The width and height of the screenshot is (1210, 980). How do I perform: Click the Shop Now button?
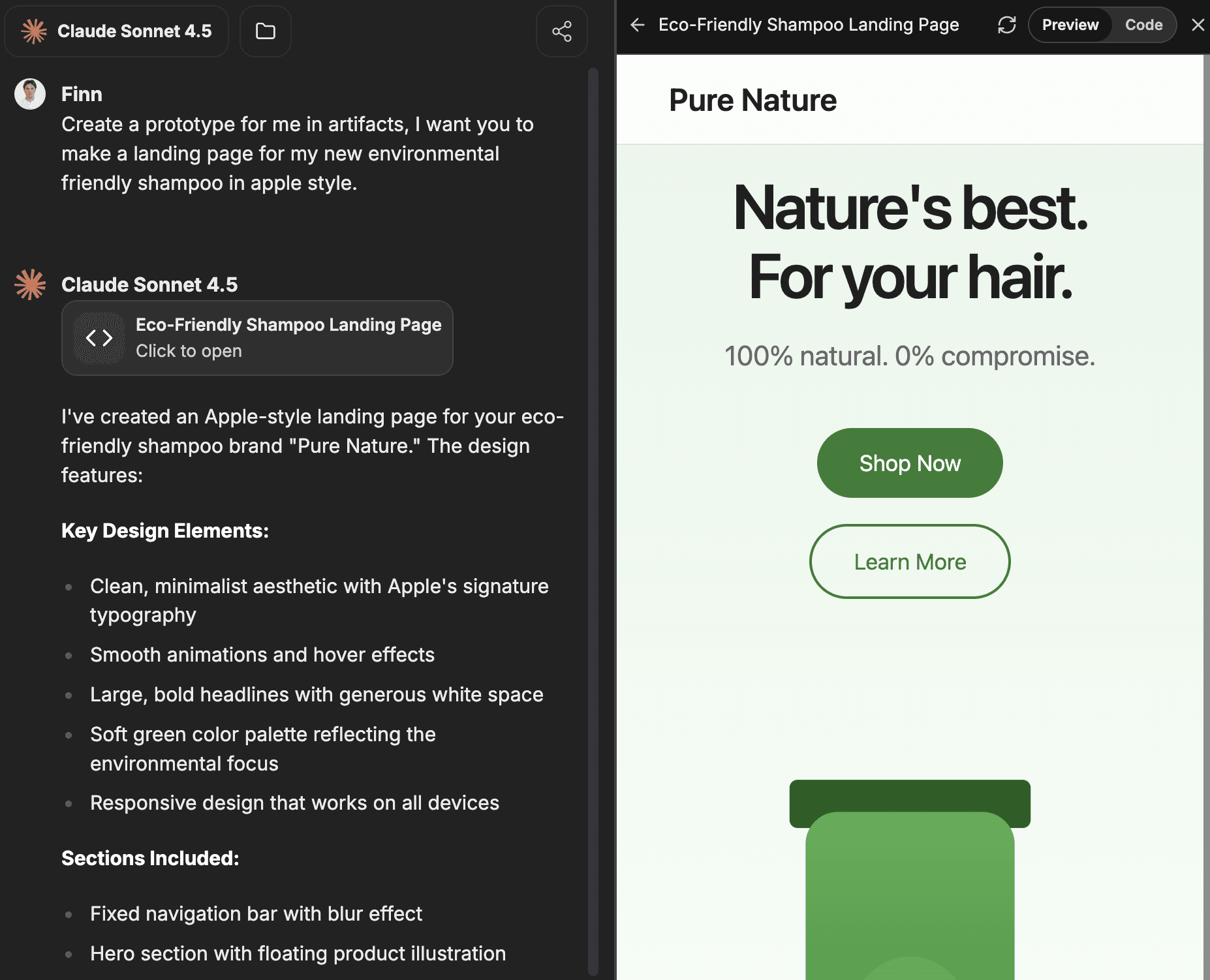pyautogui.click(x=910, y=463)
